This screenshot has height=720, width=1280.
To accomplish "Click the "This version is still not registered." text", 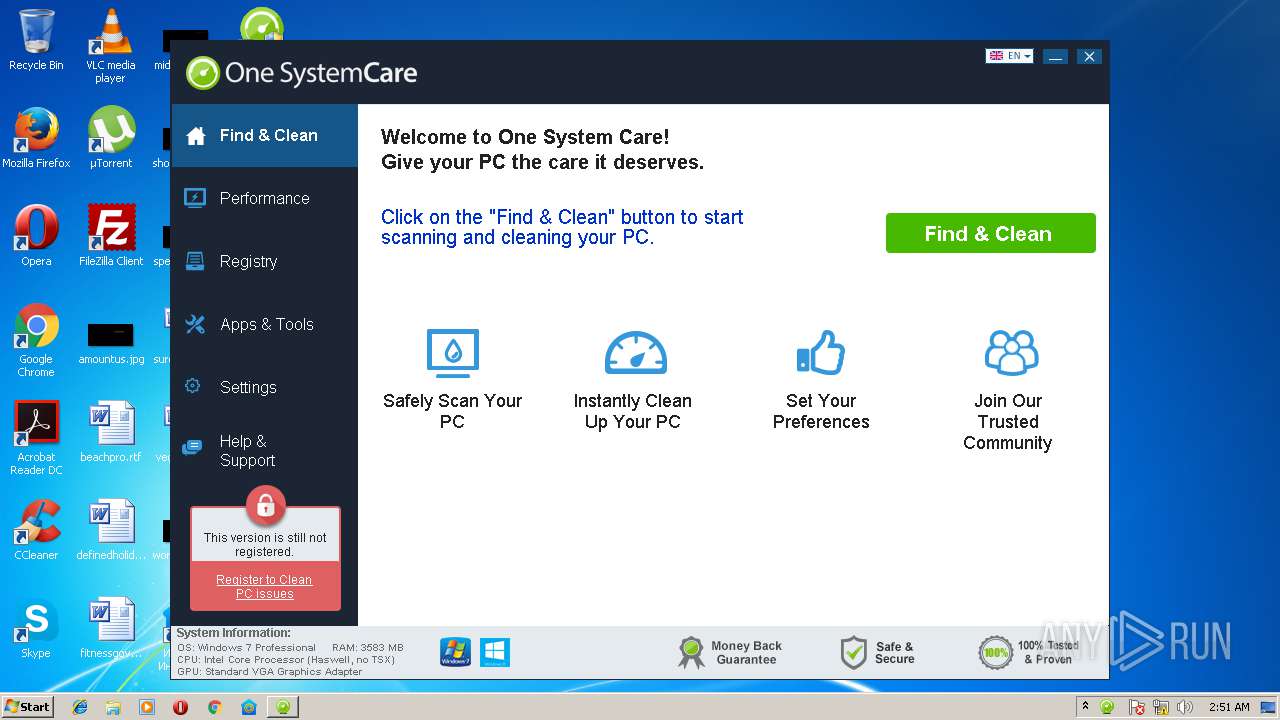I will (265, 544).
